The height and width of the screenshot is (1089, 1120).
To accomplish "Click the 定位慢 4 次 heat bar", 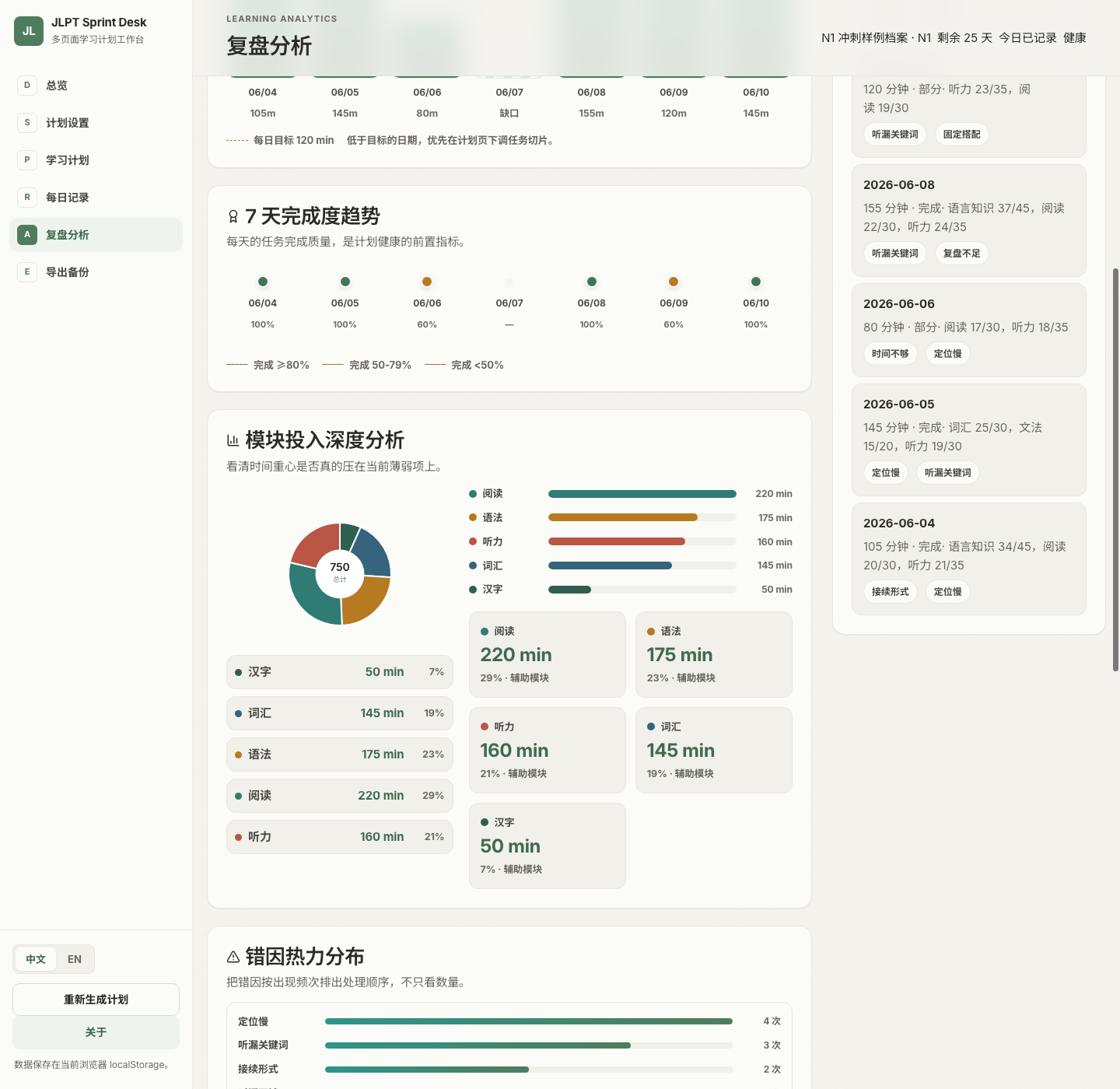I will tap(529, 1021).
